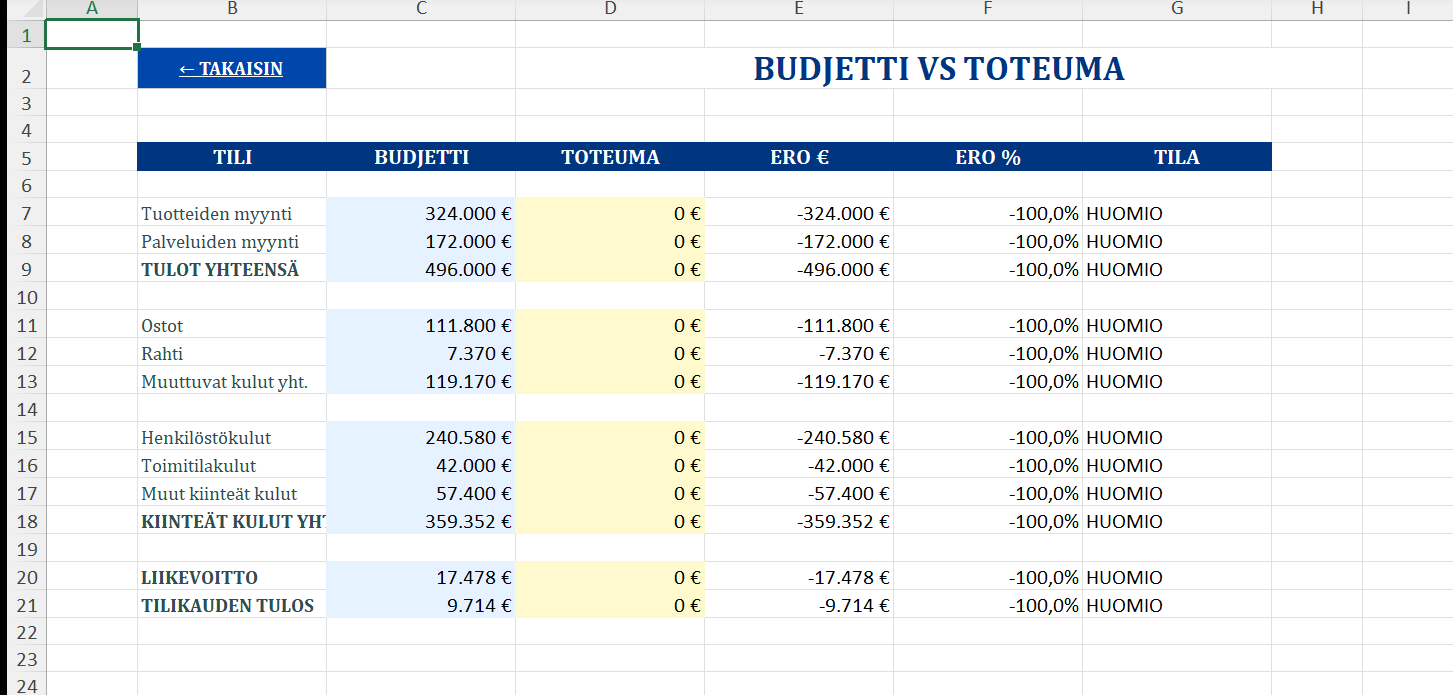
Task: Click the TILI header cell
Action: [232, 157]
